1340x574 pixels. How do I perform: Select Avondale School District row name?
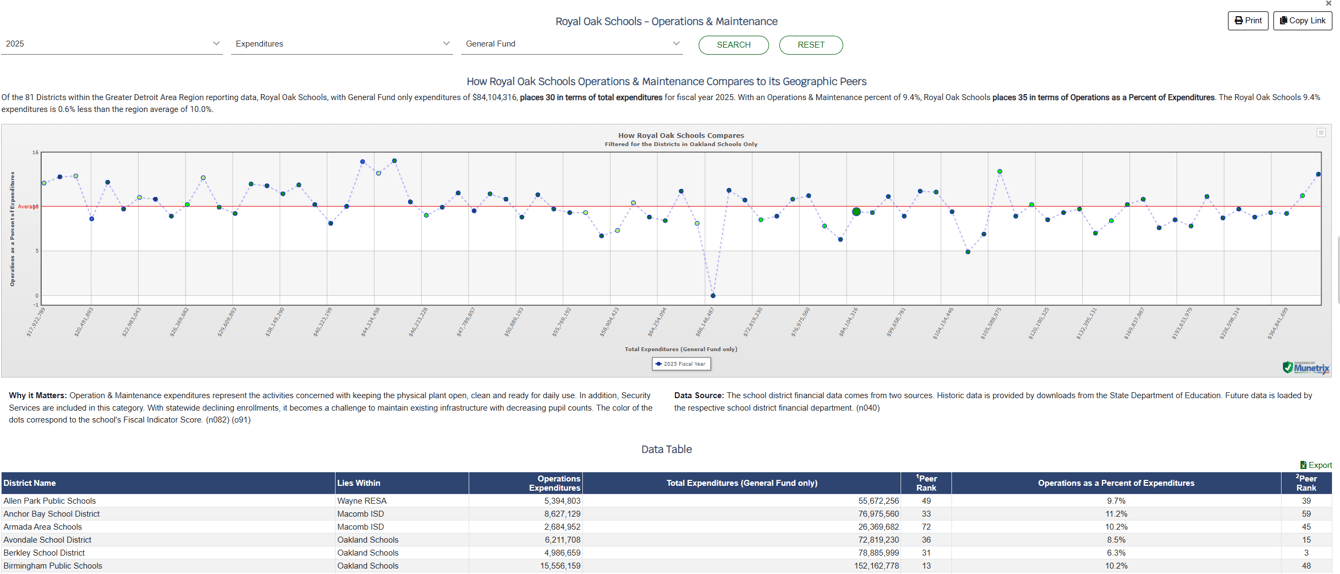(x=47, y=540)
